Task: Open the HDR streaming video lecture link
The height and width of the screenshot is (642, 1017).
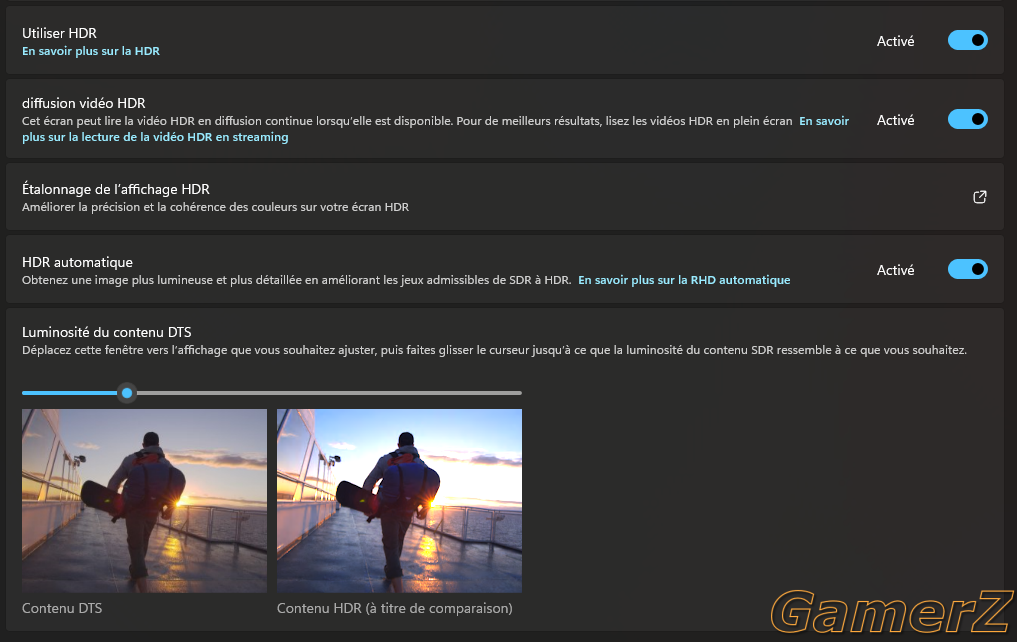Action: tap(436, 129)
